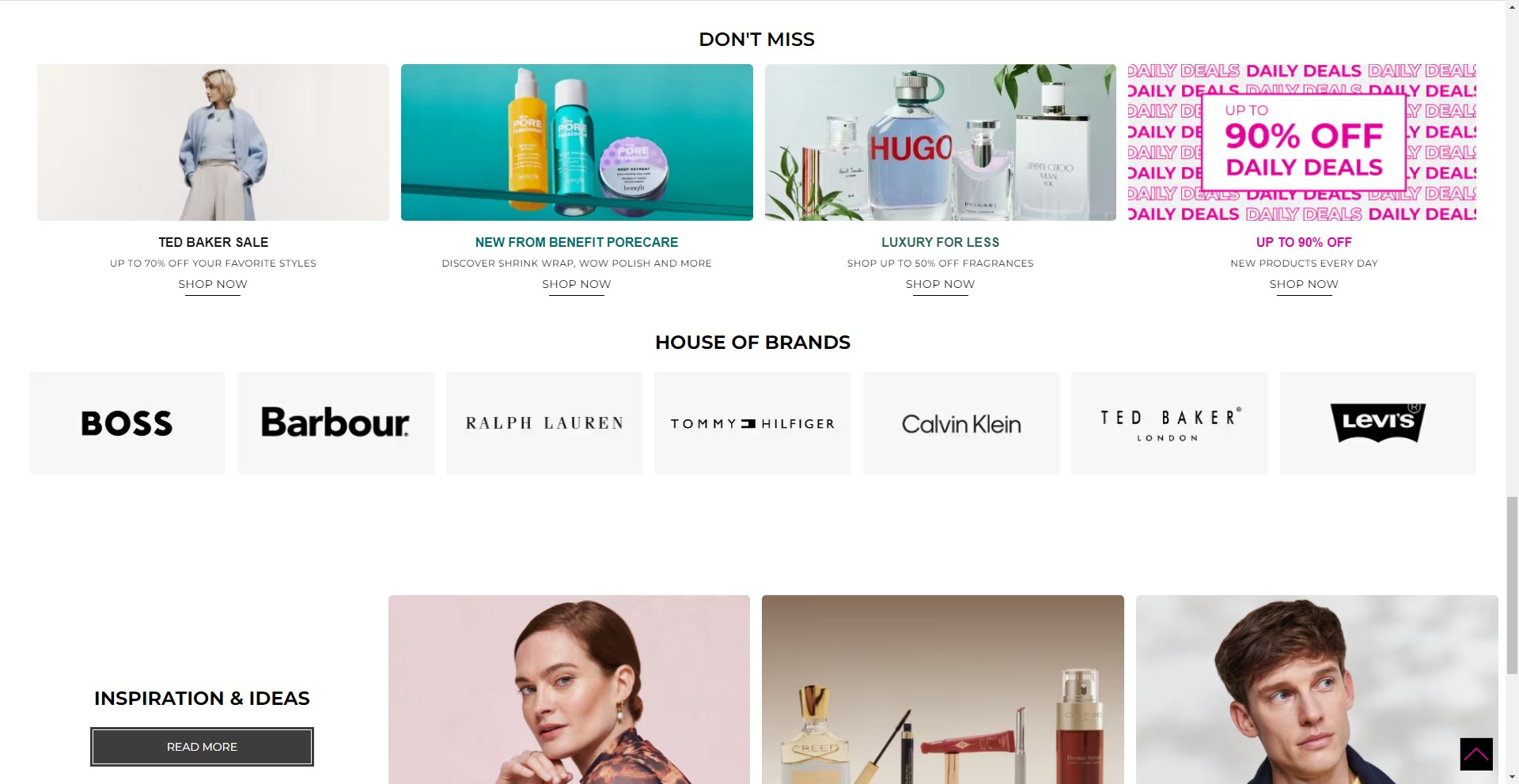Open the 90% Off Daily Deals banner
The image size is (1519, 784).
(1302, 142)
